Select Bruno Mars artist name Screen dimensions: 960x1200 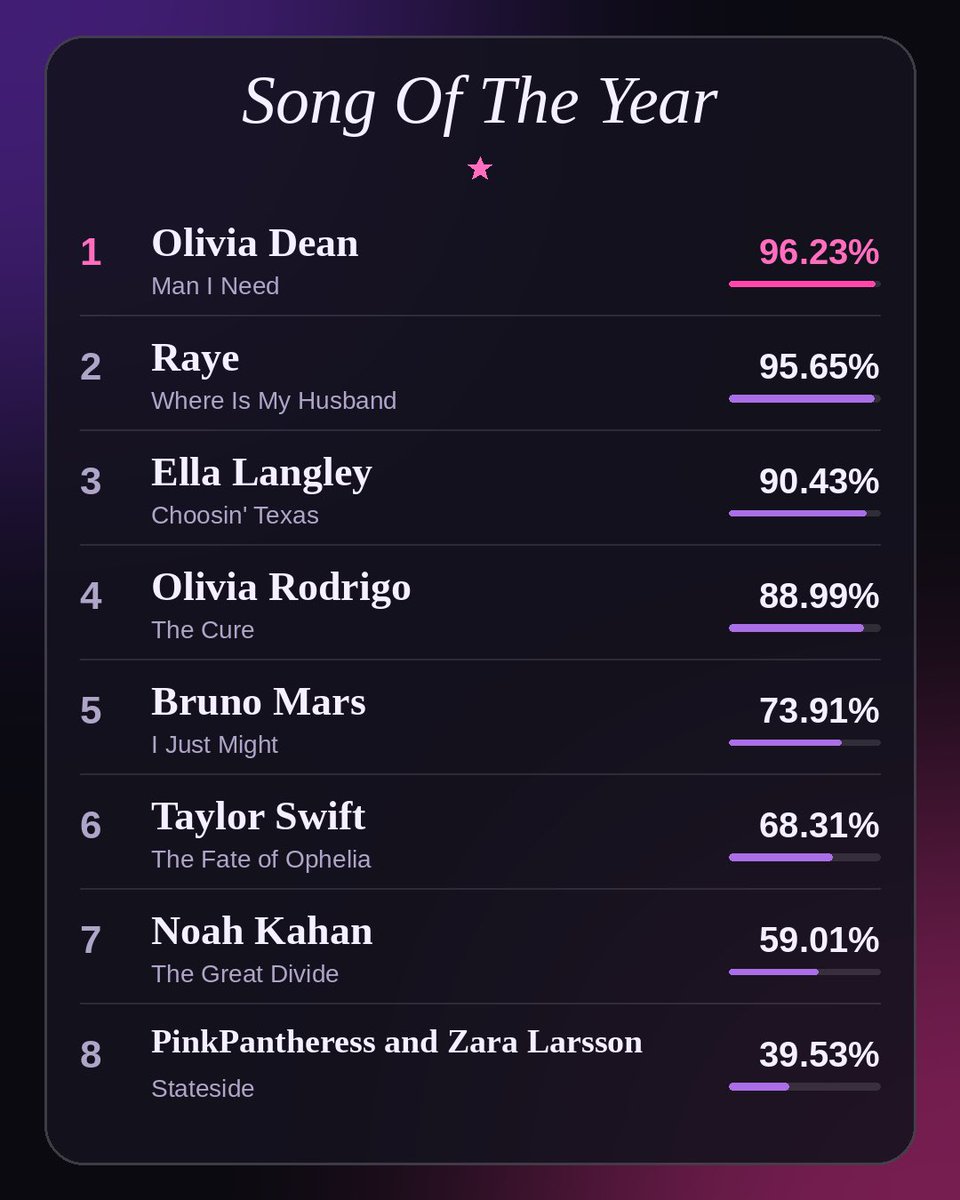[x=259, y=702]
